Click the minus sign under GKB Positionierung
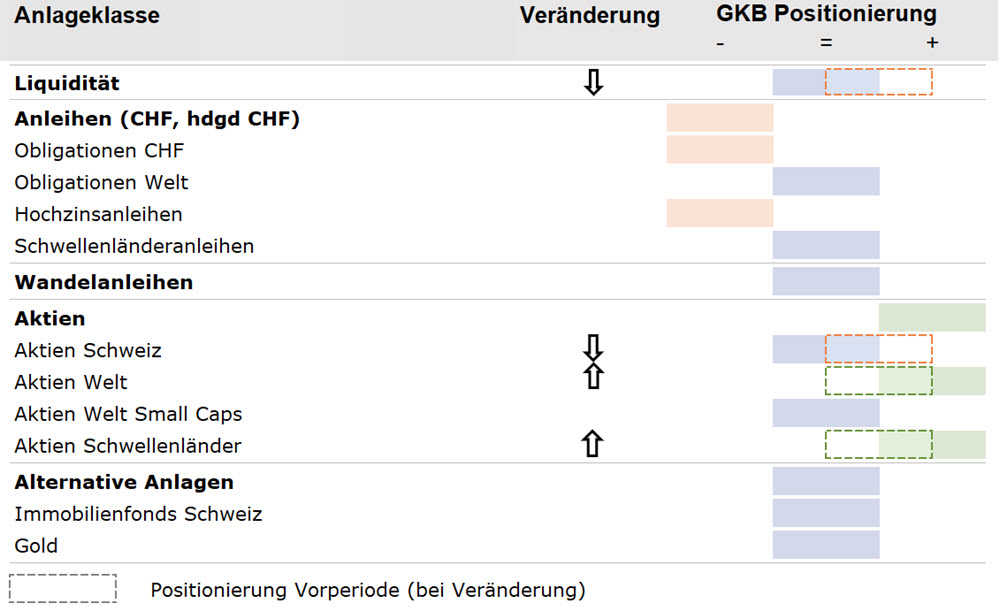 click(720, 43)
